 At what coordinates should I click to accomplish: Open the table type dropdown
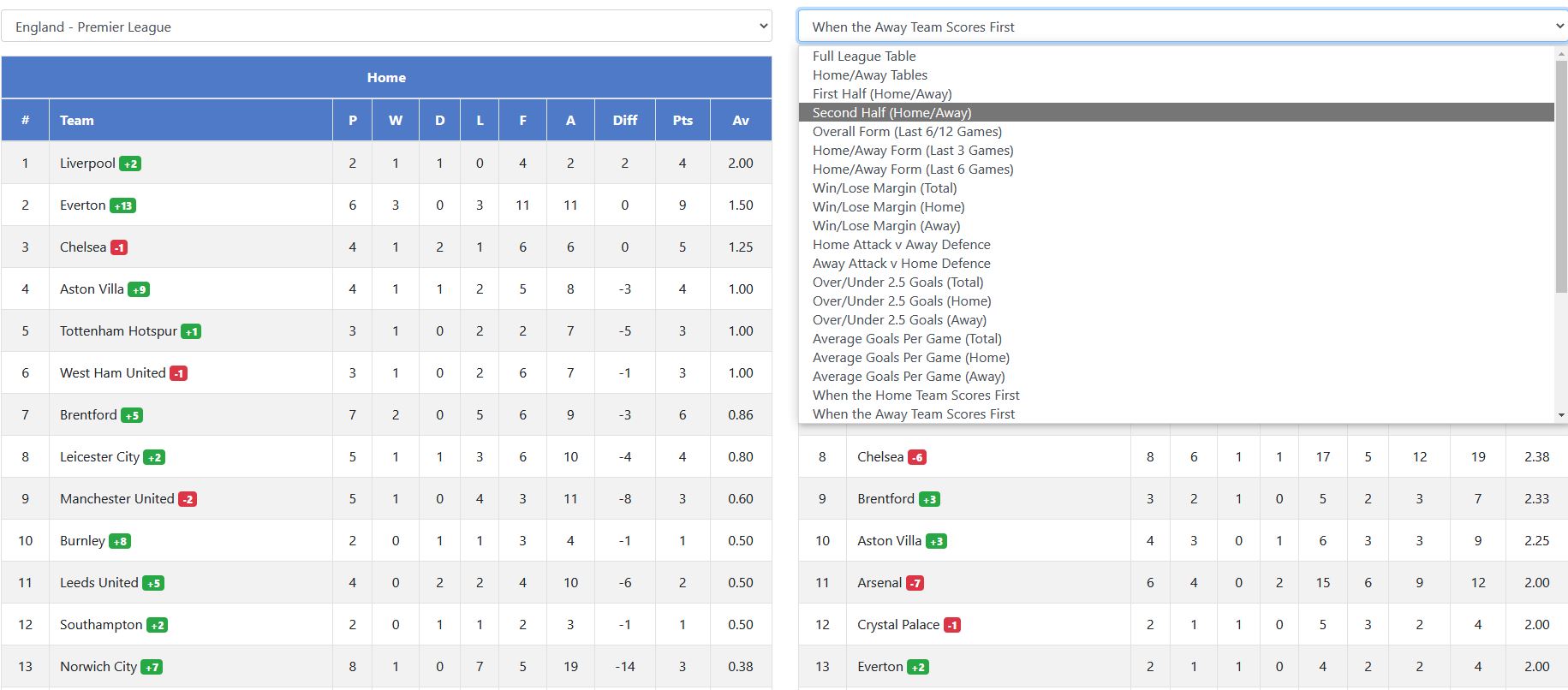pos(1182,27)
